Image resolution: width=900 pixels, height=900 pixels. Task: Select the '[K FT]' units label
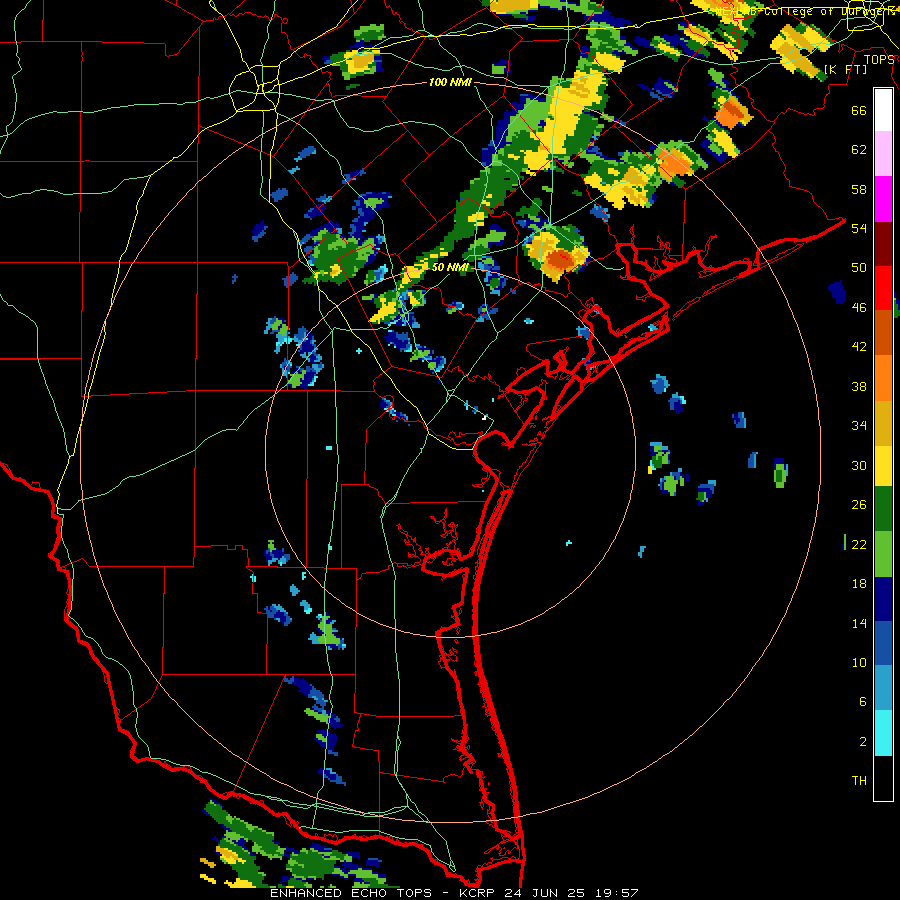(845, 69)
